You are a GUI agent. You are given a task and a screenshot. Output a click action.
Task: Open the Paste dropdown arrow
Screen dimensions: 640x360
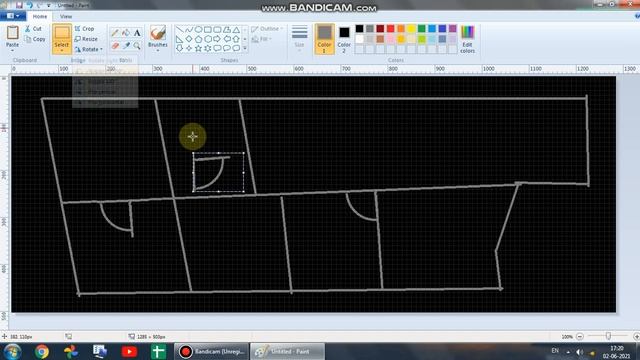point(13,50)
